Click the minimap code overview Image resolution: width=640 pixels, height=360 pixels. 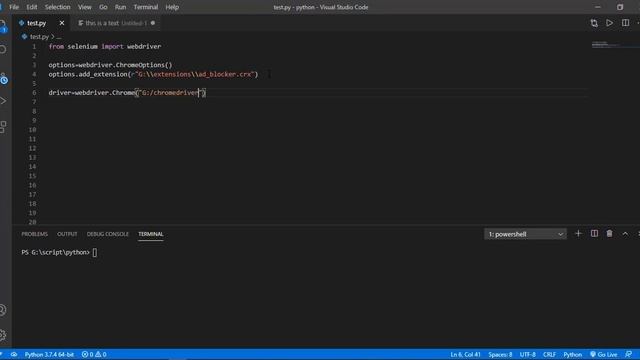tap(612, 44)
